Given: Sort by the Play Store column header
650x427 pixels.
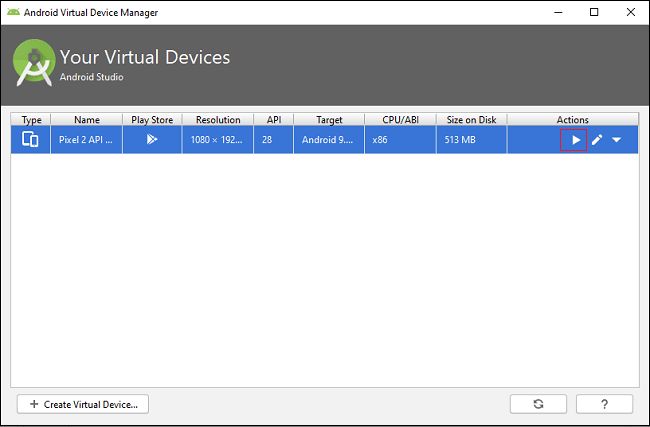Looking at the screenshot, I should [152, 120].
